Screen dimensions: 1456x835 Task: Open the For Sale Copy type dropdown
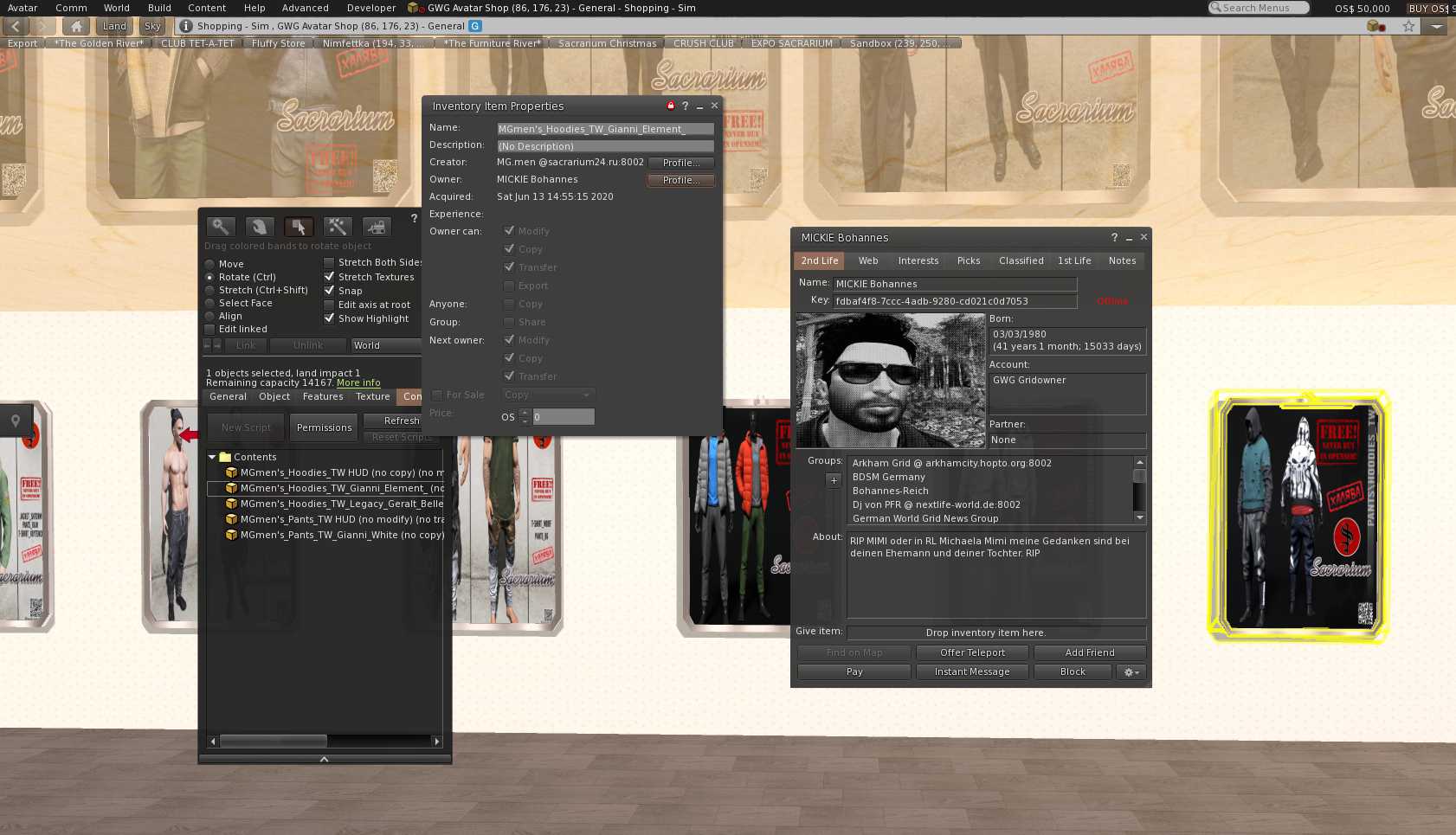tap(548, 395)
